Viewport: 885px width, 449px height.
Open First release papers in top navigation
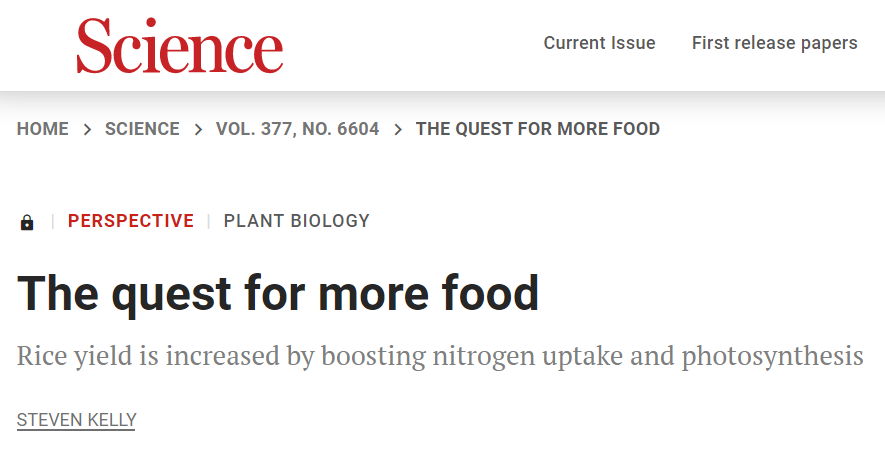tap(774, 43)
